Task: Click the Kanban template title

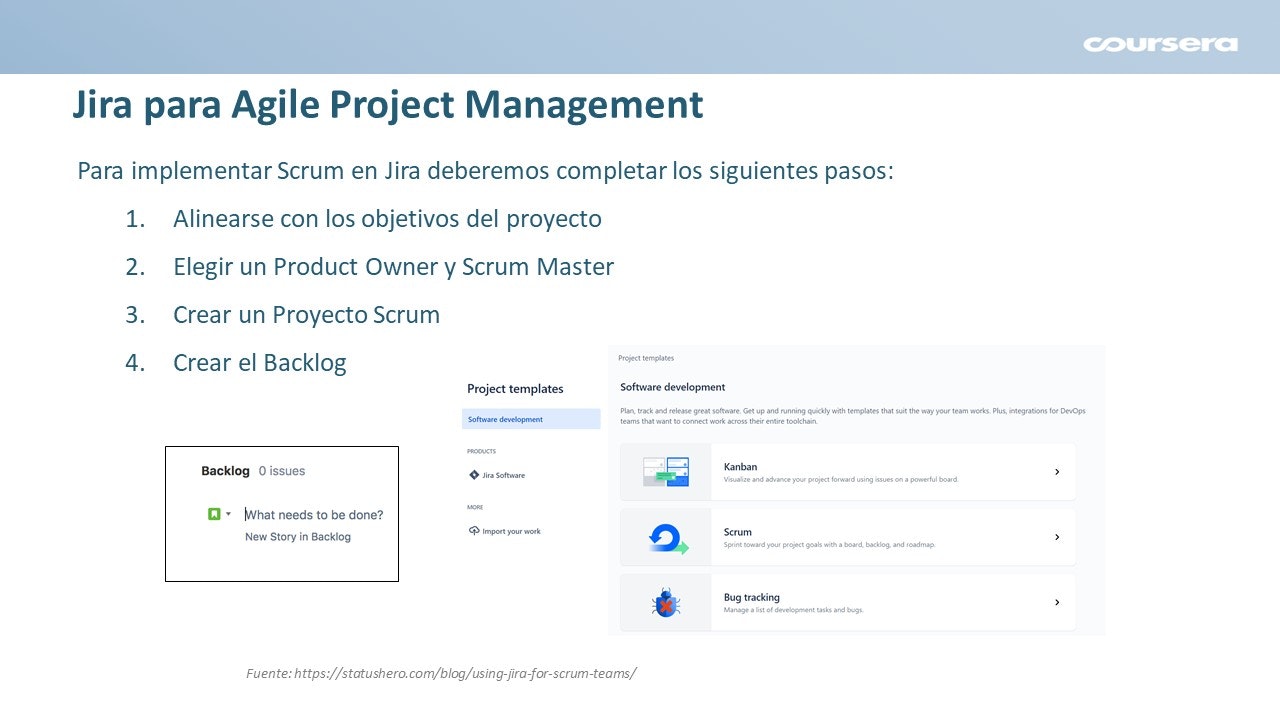Action: pos(740,466)
